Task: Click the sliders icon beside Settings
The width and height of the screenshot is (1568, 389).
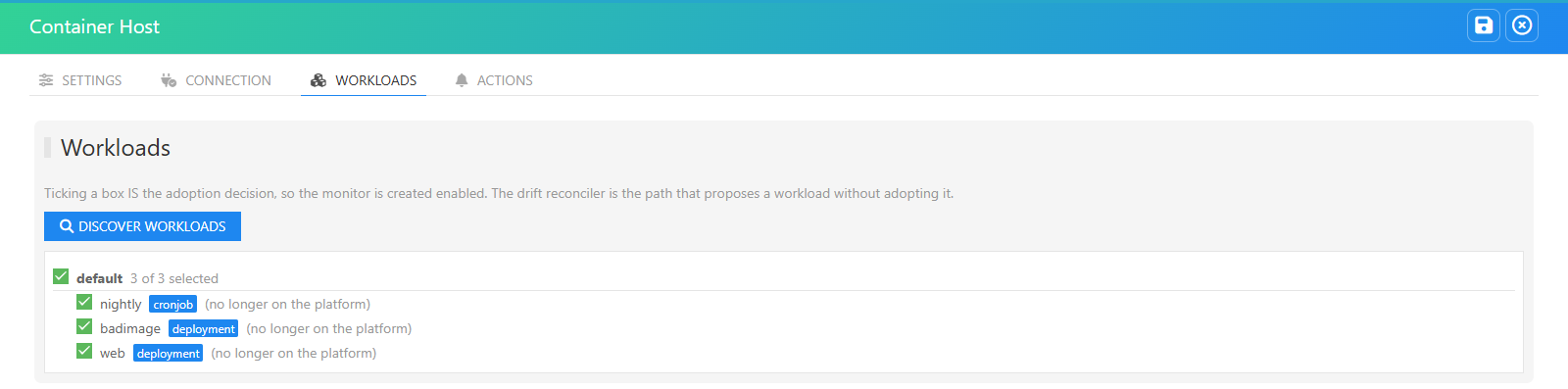Action: coord(46,80)
